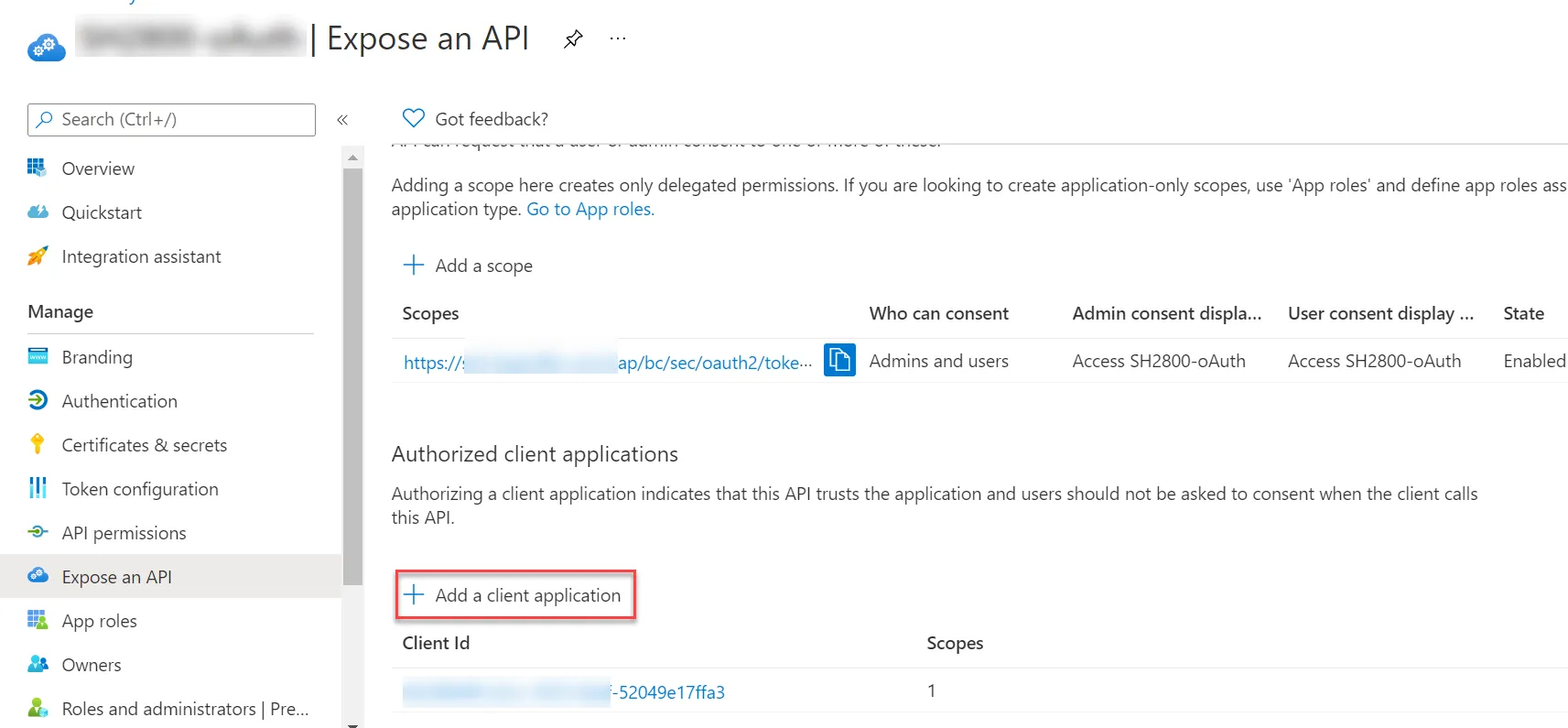The width and height of the screenshot is (1568, 728).
Task: Open the oauth2 scope URL link
Action: 608,363
